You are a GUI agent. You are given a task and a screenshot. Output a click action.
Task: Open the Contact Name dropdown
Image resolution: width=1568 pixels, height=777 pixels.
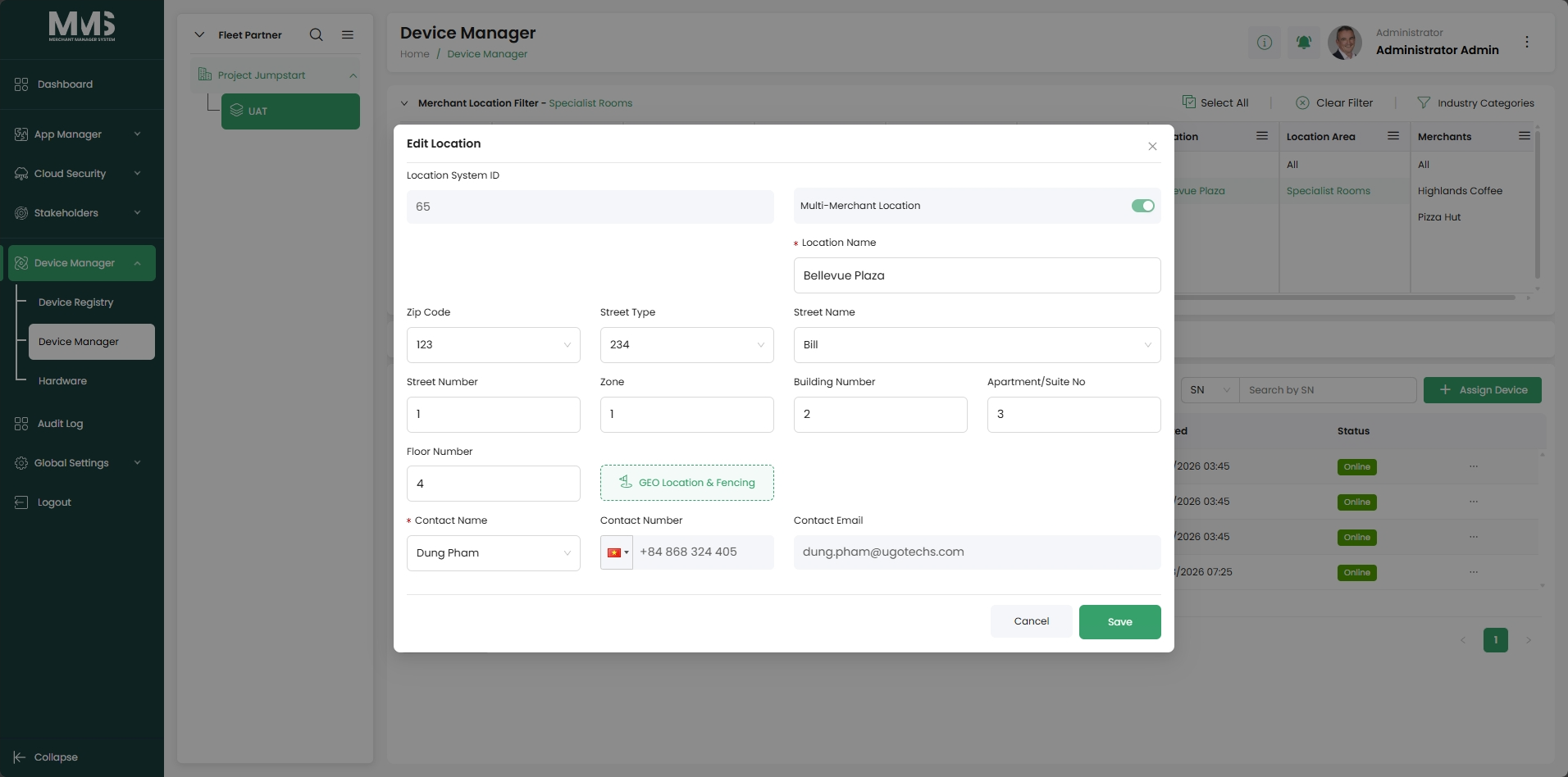pyautogui.click(x=494, y=553)
